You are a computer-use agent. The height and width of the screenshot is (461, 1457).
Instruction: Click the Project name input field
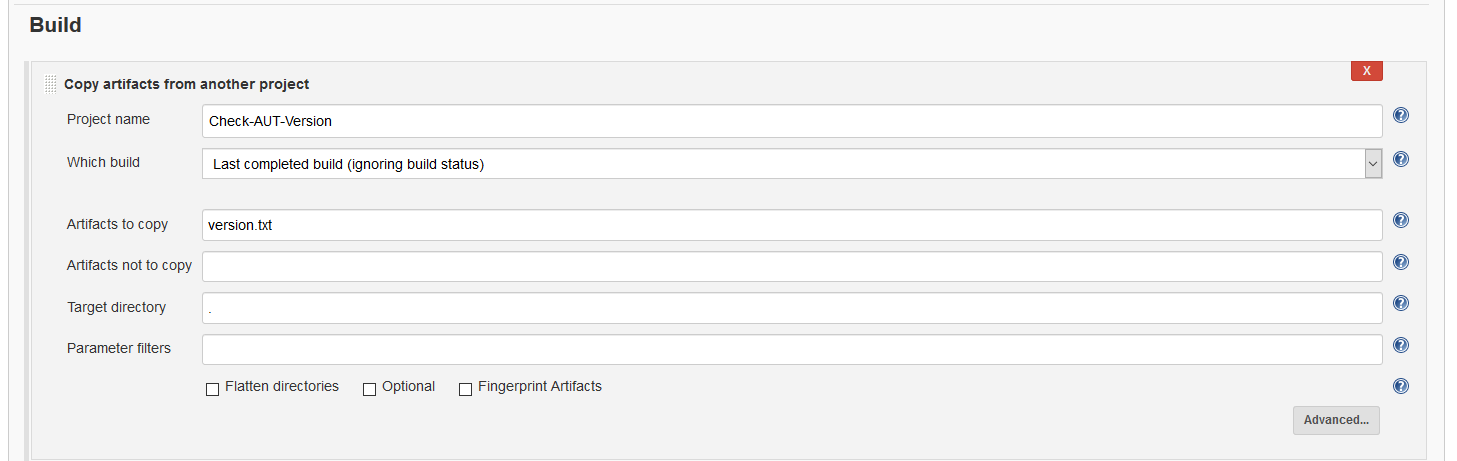point(792,121)
